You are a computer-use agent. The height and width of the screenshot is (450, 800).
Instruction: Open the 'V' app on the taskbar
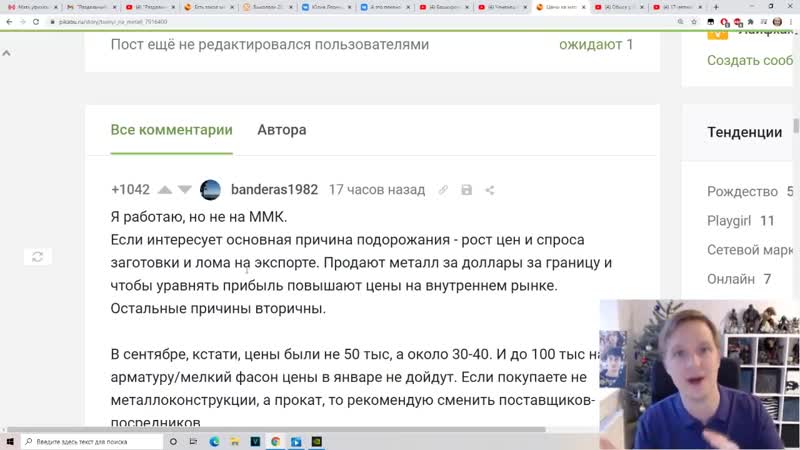255,441
